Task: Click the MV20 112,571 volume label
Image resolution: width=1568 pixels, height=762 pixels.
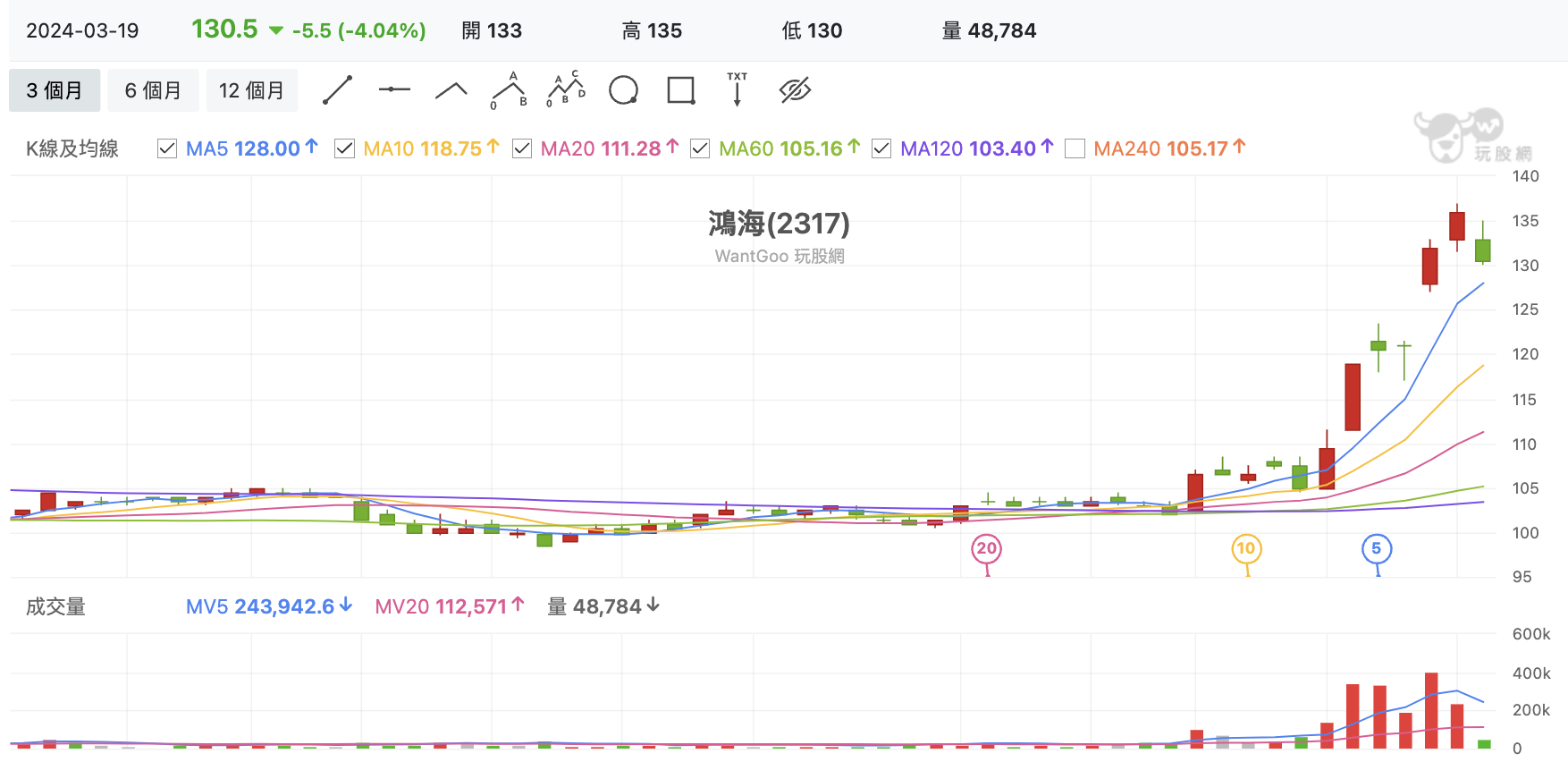Action: coord(450,606)
